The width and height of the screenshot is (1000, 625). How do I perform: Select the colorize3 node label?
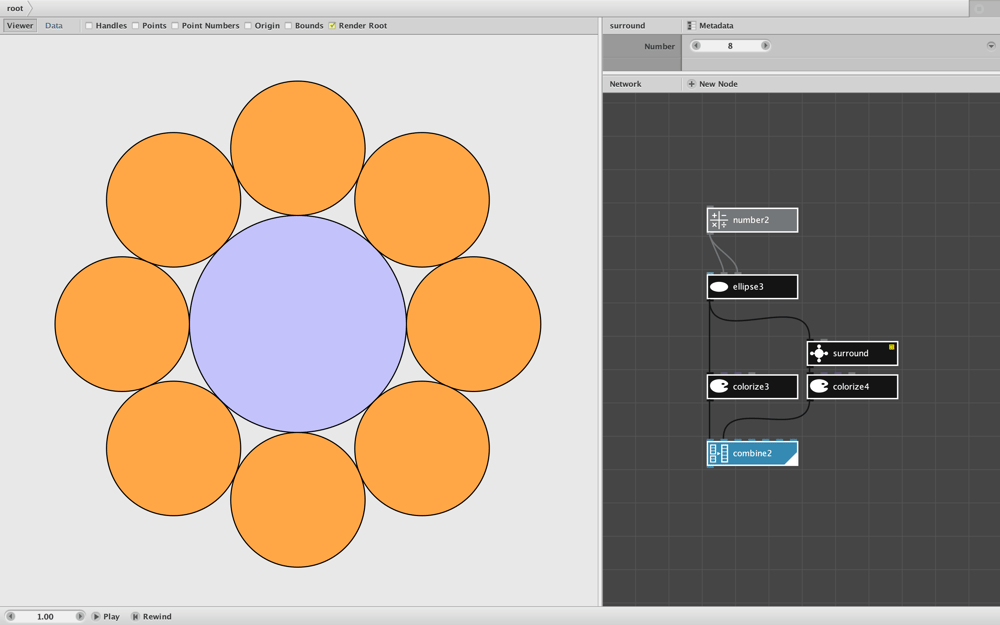751,386
